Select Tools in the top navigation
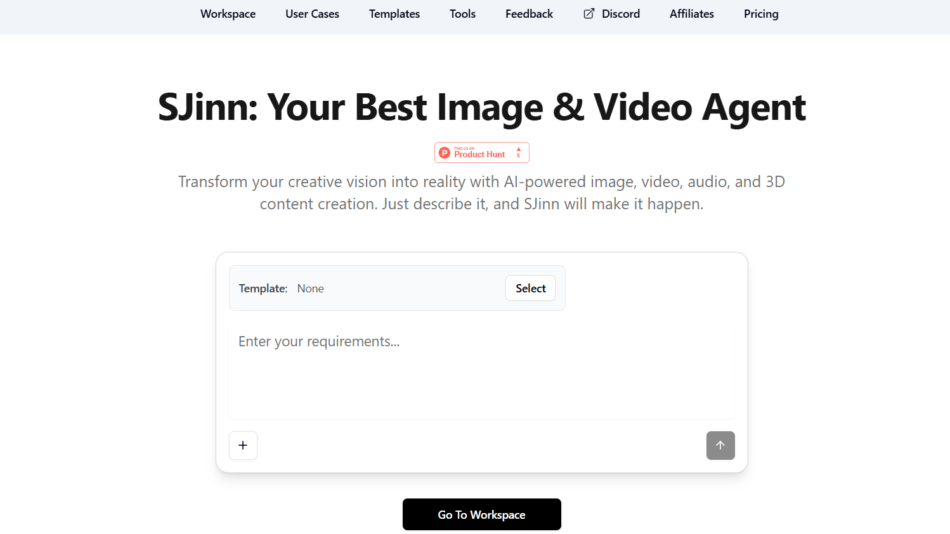 (462, 14)
